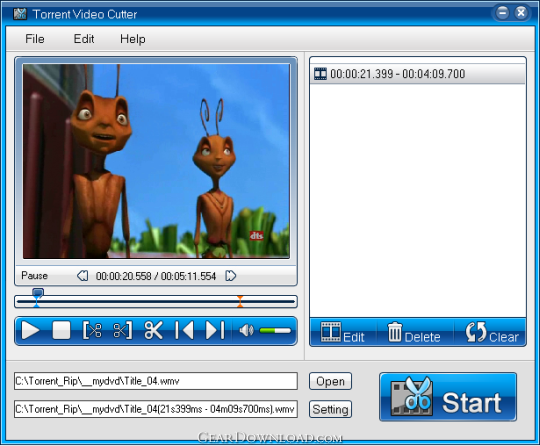540x446 pixels.
Task: Click the Open button for source file
Action: point(330,381)
